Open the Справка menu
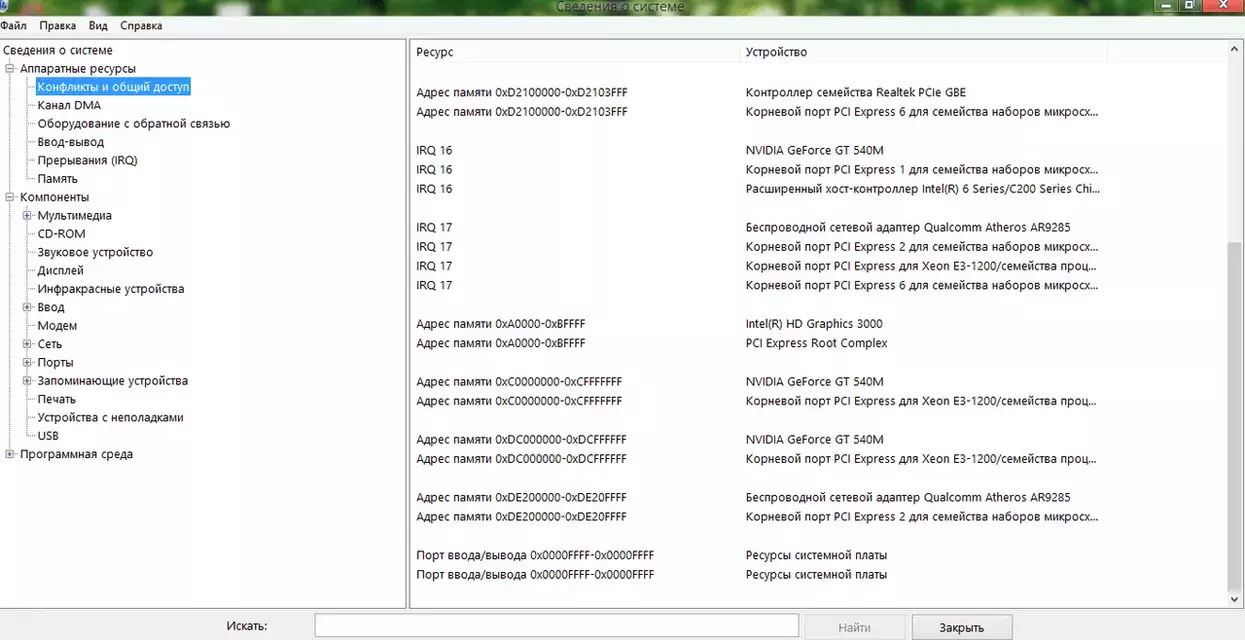 (141, 25)
